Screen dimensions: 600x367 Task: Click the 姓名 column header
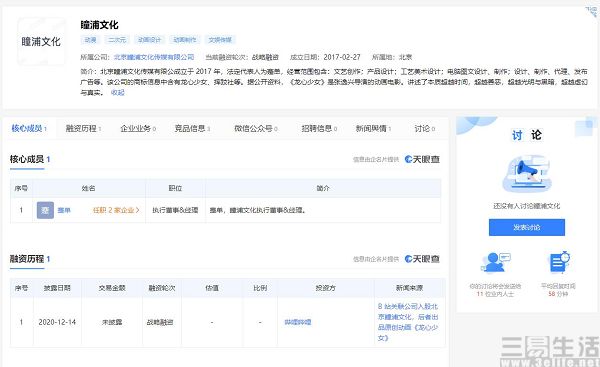[x=88, y=188]
